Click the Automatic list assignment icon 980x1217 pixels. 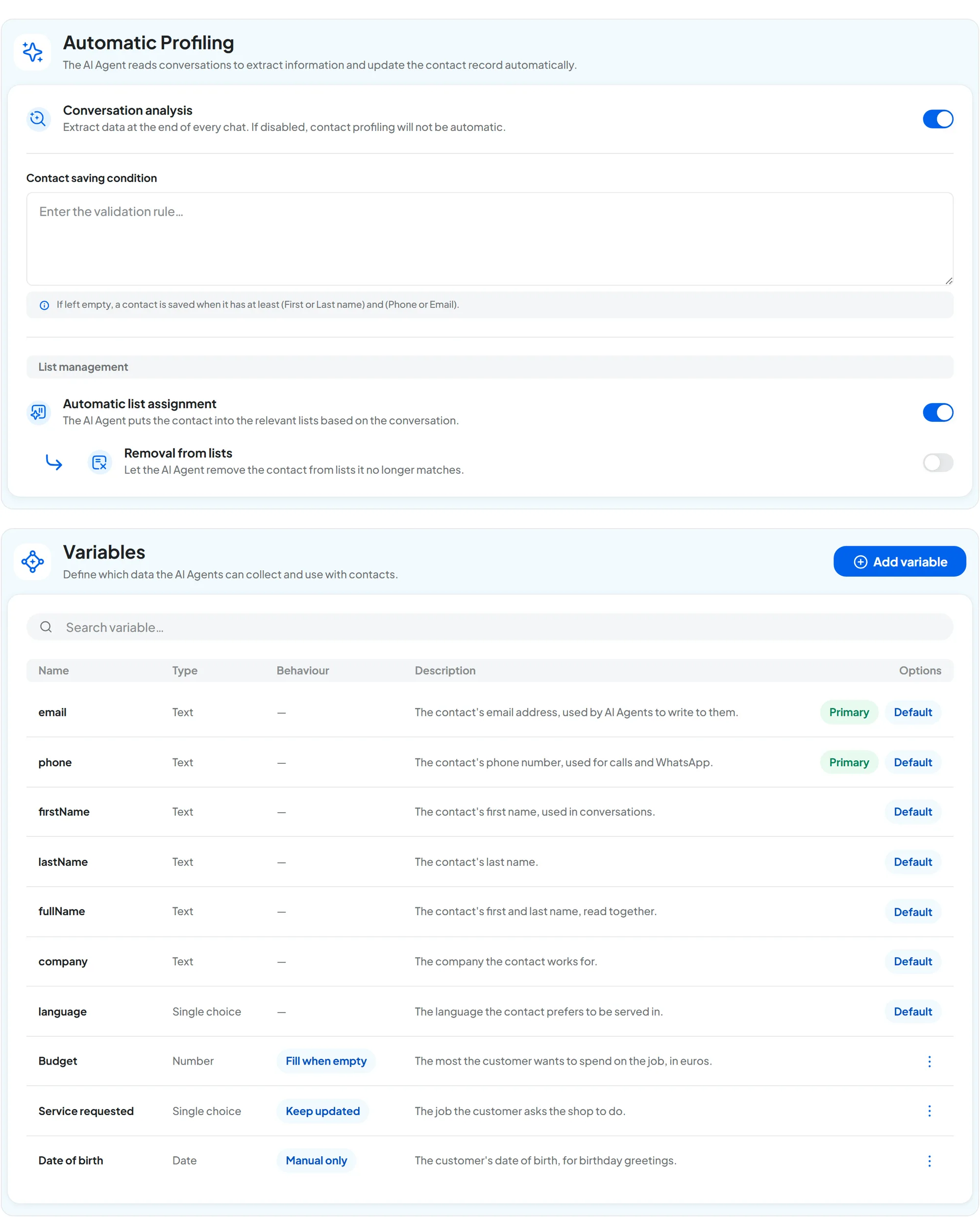pyautogui.click(x=38, y=412)
